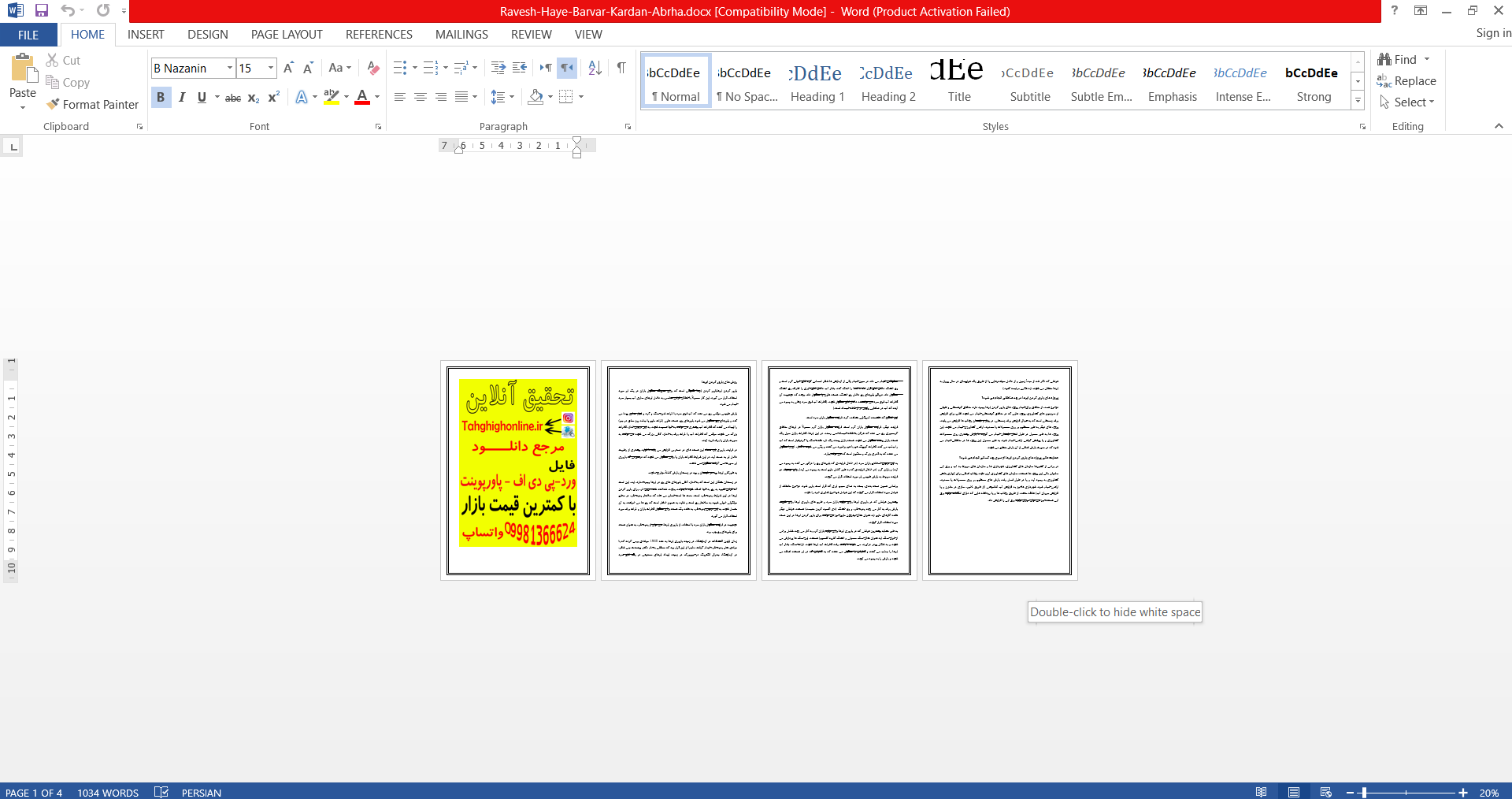The width and height of the screenshot is (1512, 799).
Task: Open the Change Case dropdown
Action: (339, 68)
